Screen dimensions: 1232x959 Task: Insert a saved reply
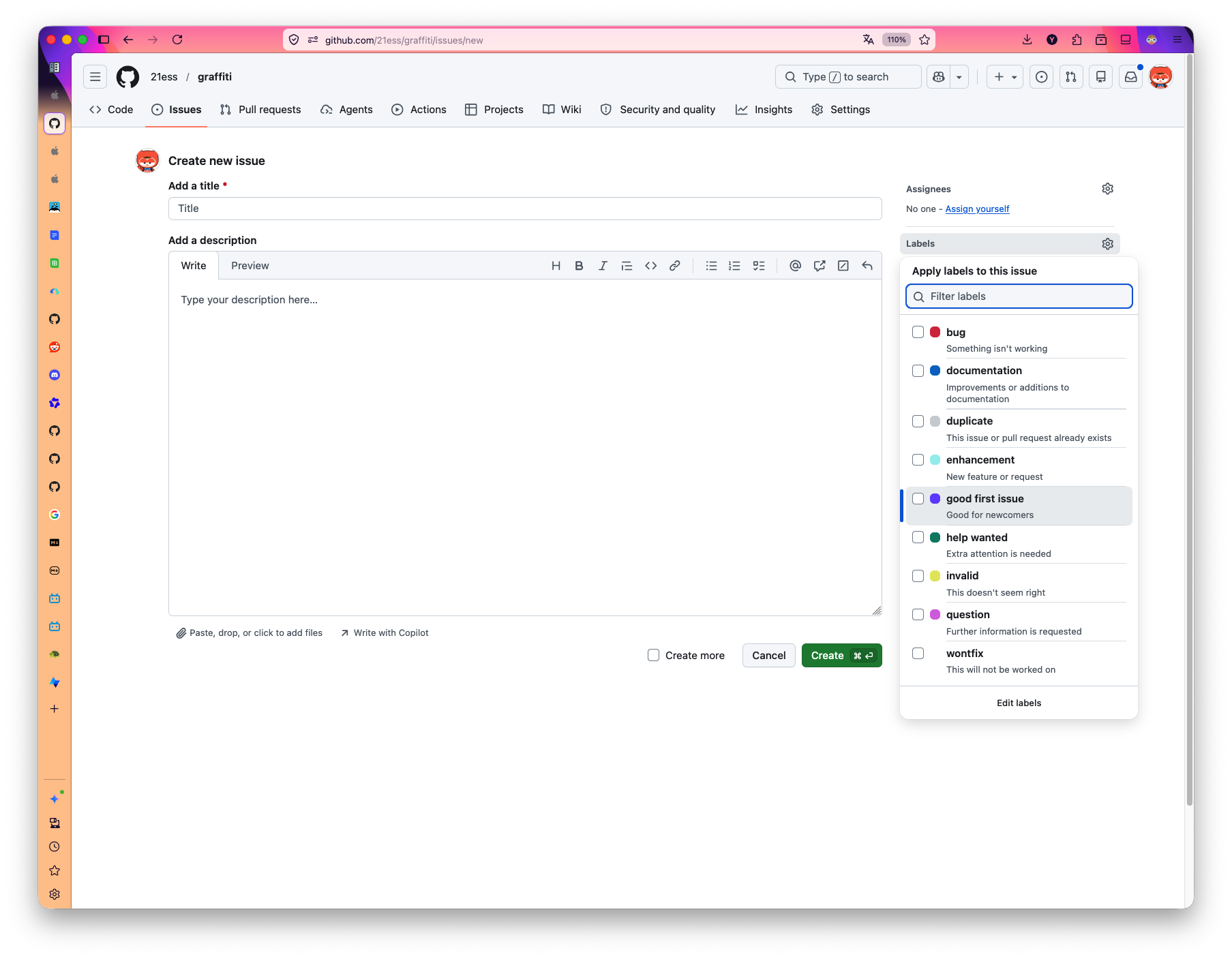[867, 266]
